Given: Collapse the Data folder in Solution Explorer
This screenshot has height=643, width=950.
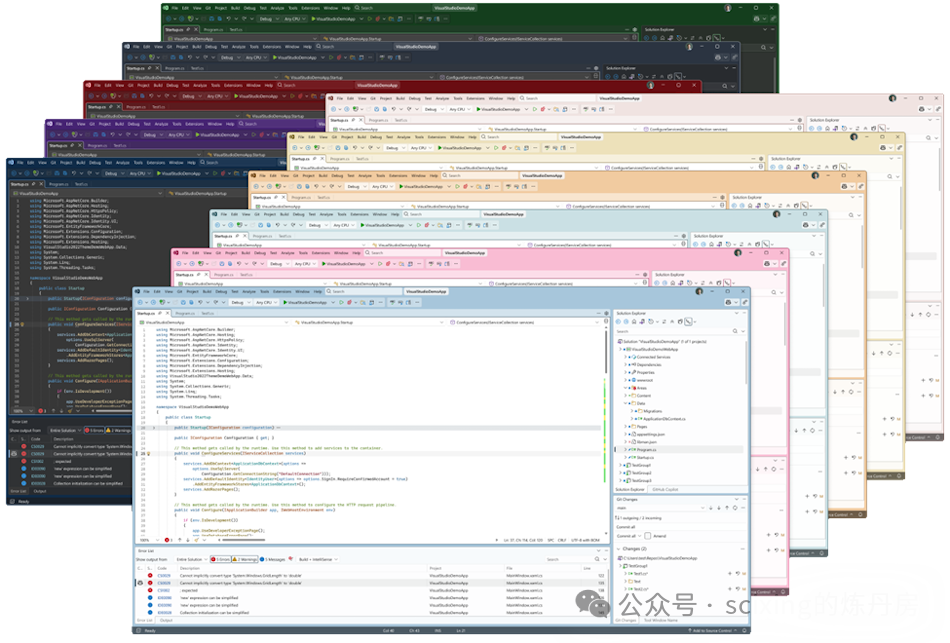Looking at the screenshot, I should coord(625,402).
